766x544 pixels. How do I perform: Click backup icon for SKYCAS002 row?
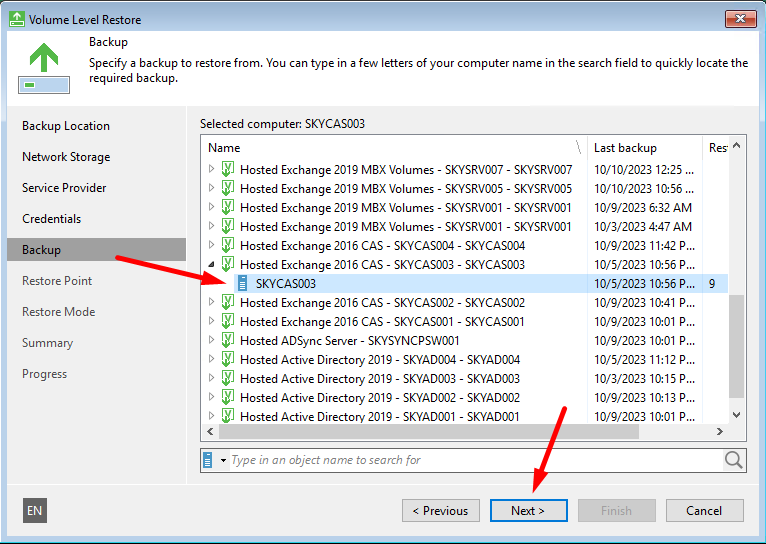click(x=228, y=303)
